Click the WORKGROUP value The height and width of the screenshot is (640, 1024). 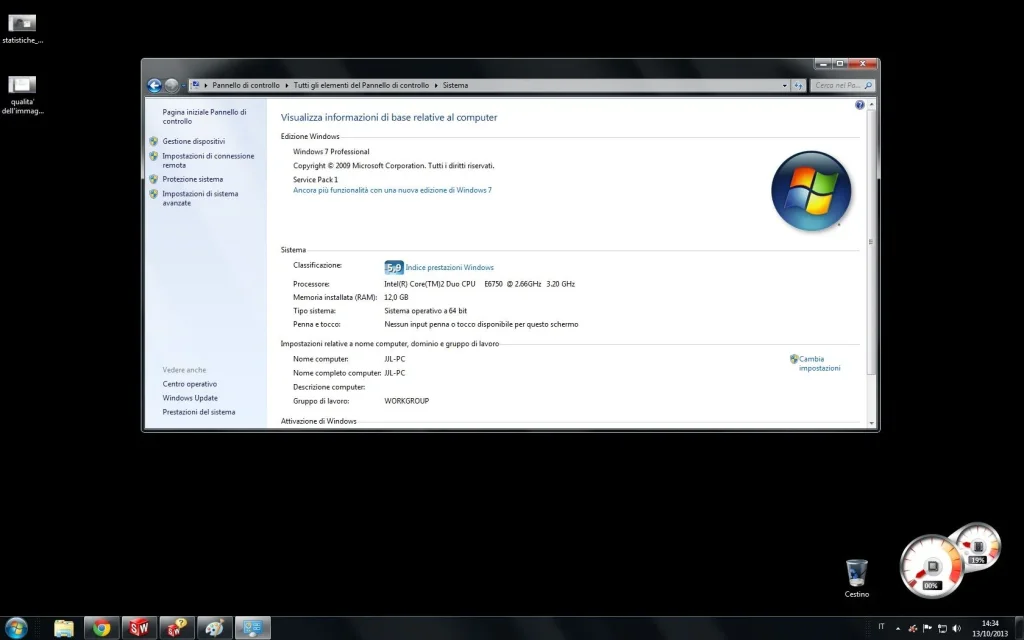pos(407,401)
